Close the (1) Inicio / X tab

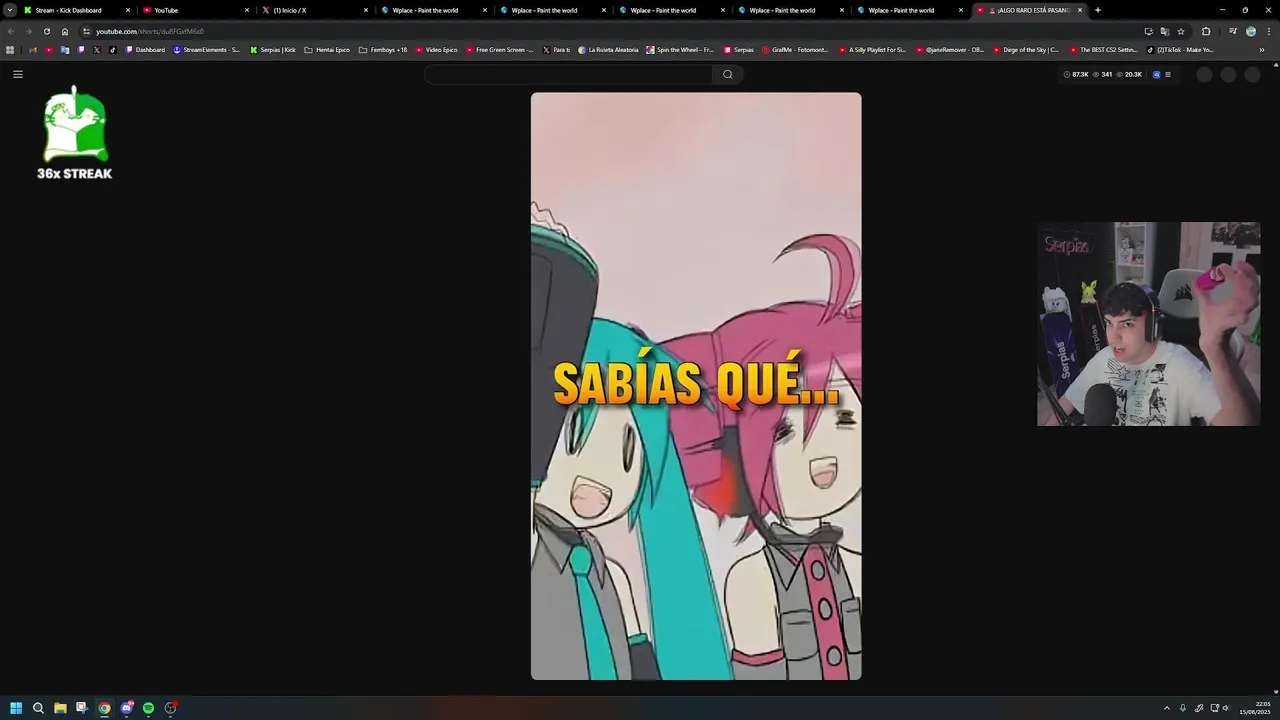point(366,10)
